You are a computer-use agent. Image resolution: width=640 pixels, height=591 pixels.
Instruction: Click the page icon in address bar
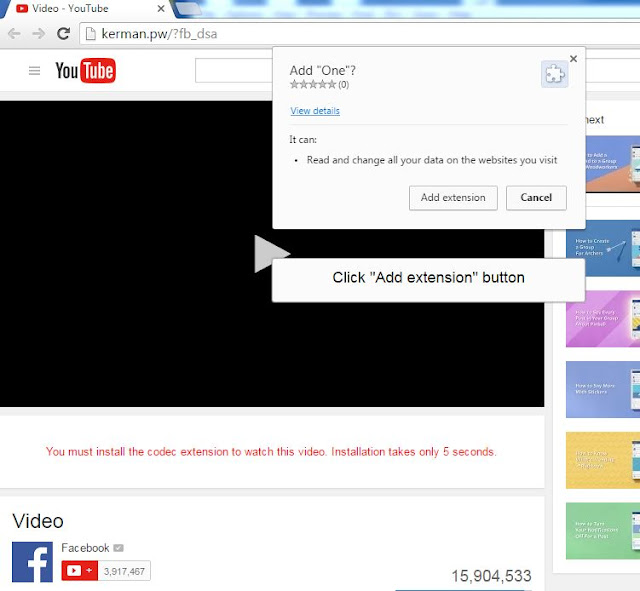tap(90, 34)
